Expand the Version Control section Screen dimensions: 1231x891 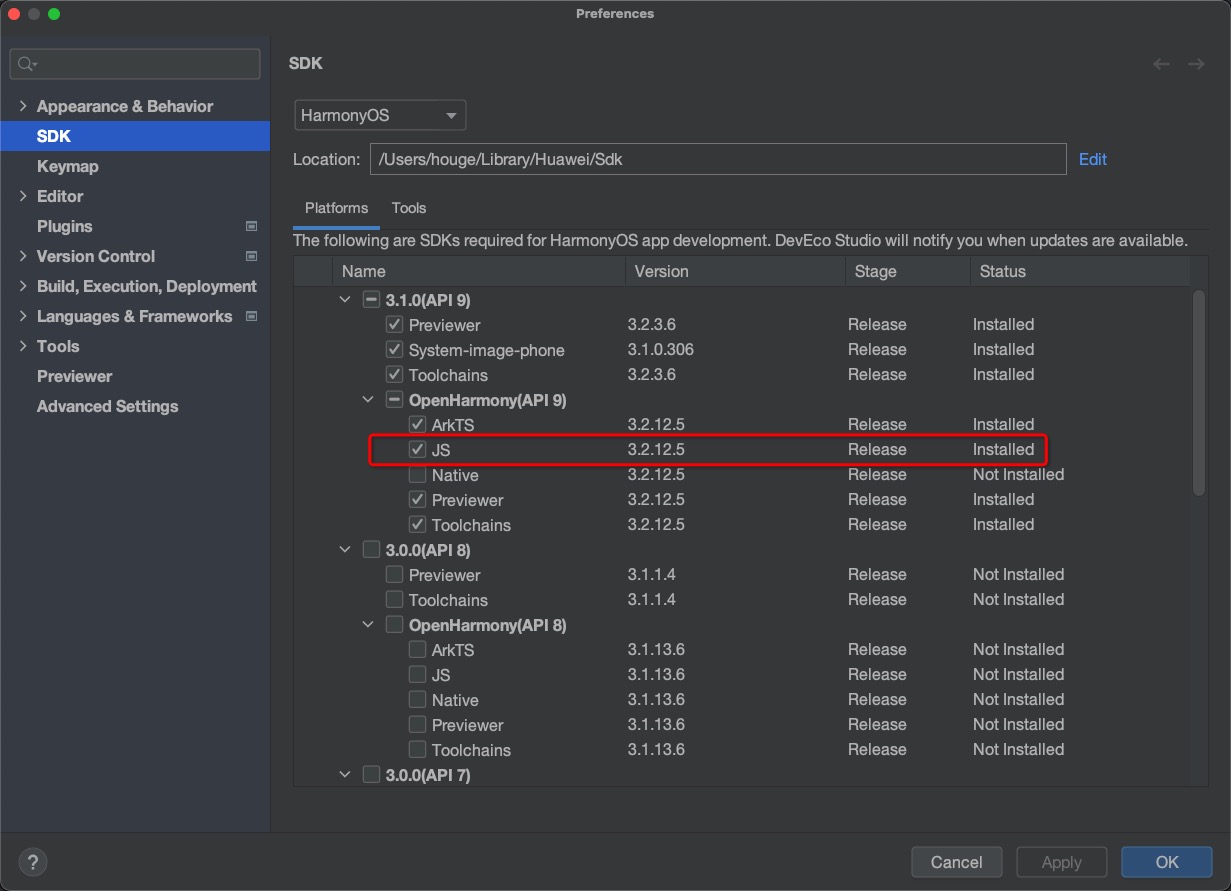(x=23, y=256)
